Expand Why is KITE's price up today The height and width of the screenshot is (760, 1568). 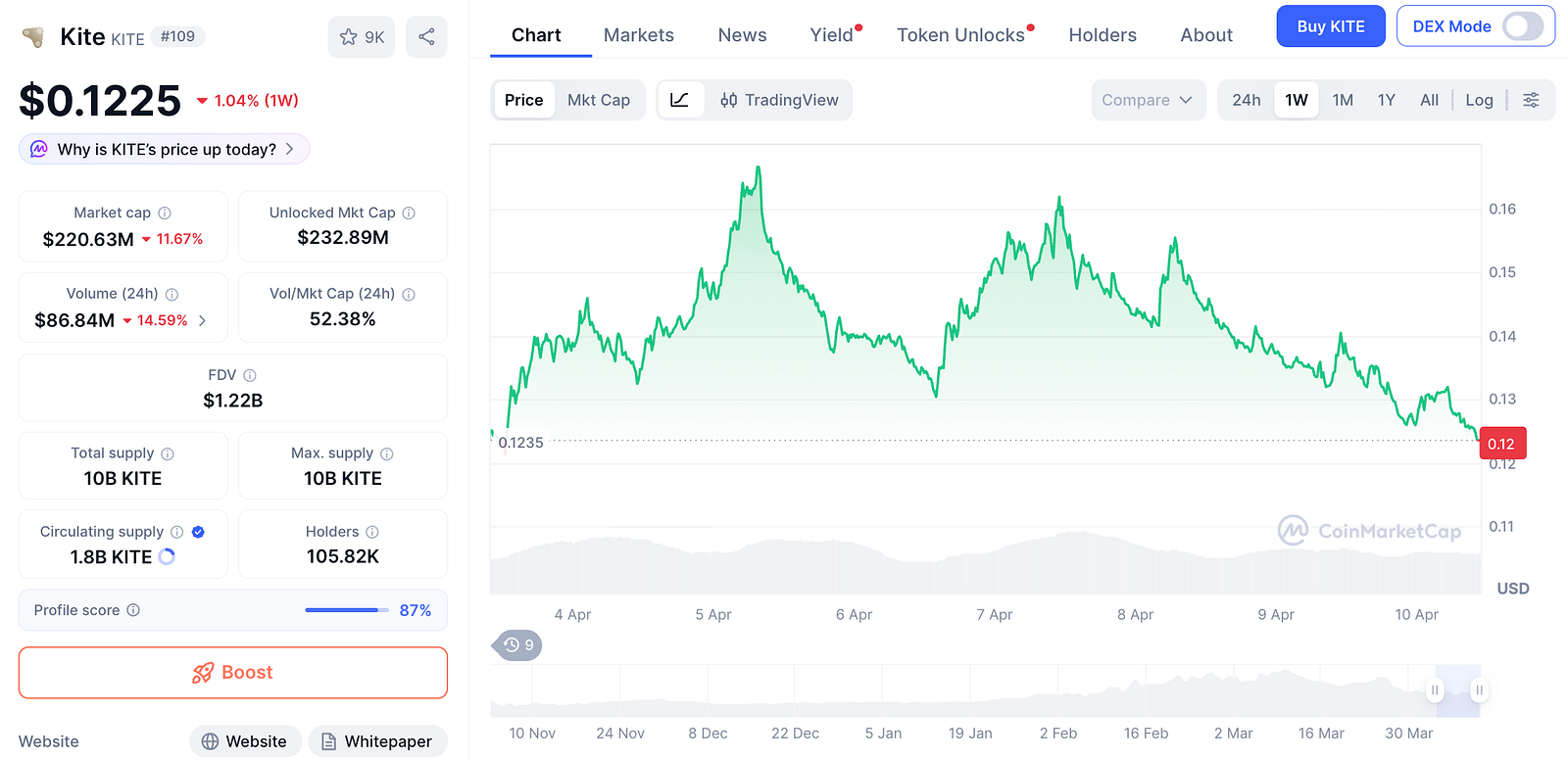[x=165, y=149]
